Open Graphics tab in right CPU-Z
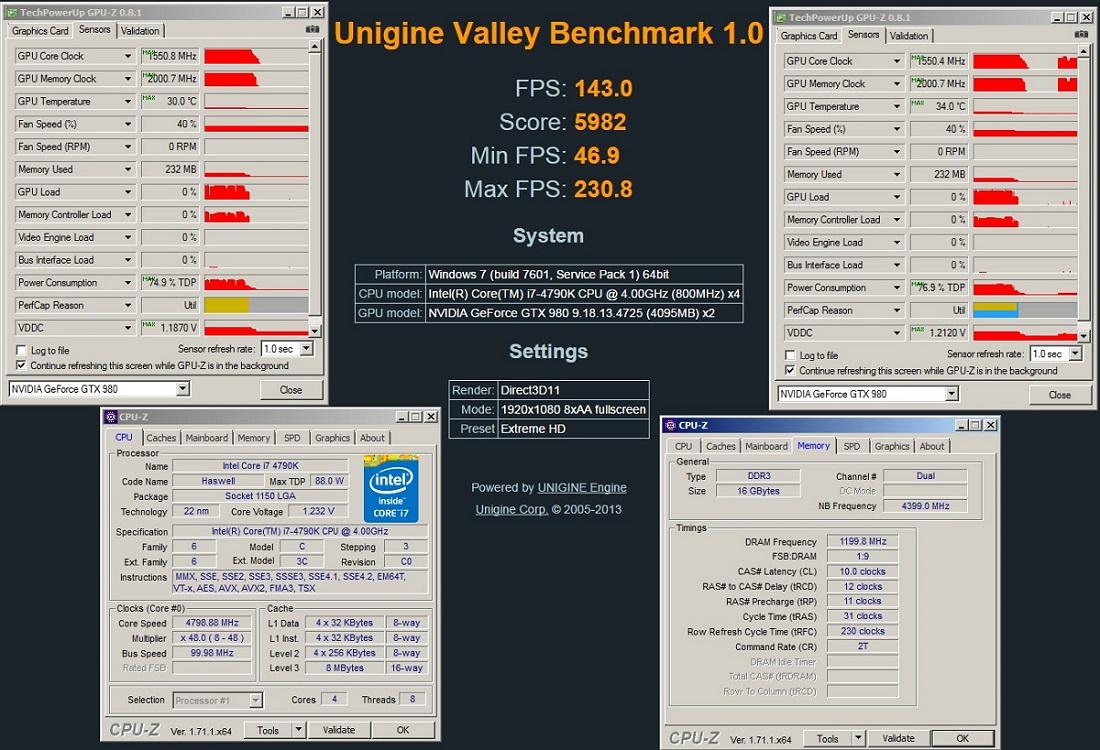 click(892, 446)
